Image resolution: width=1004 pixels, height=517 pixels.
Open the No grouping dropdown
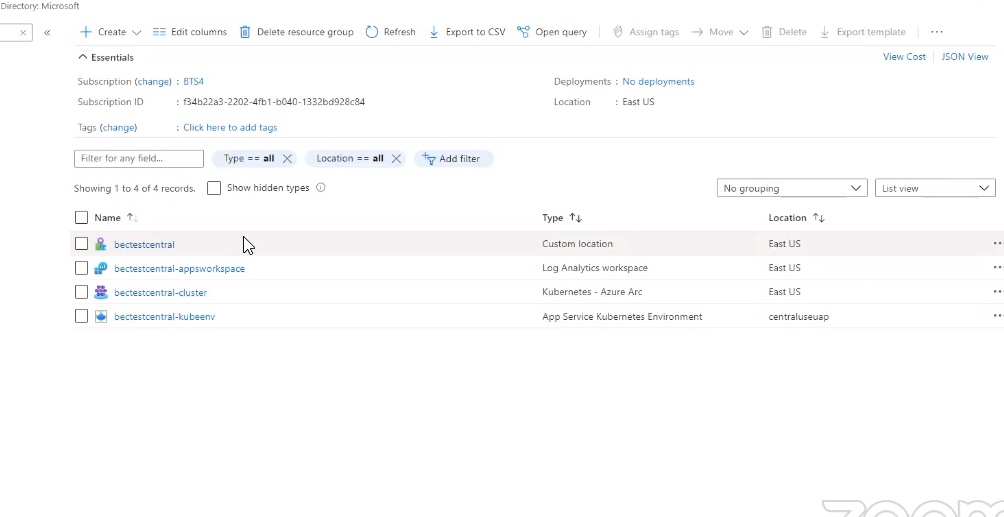pyautogui.click(x=792, y=188)
